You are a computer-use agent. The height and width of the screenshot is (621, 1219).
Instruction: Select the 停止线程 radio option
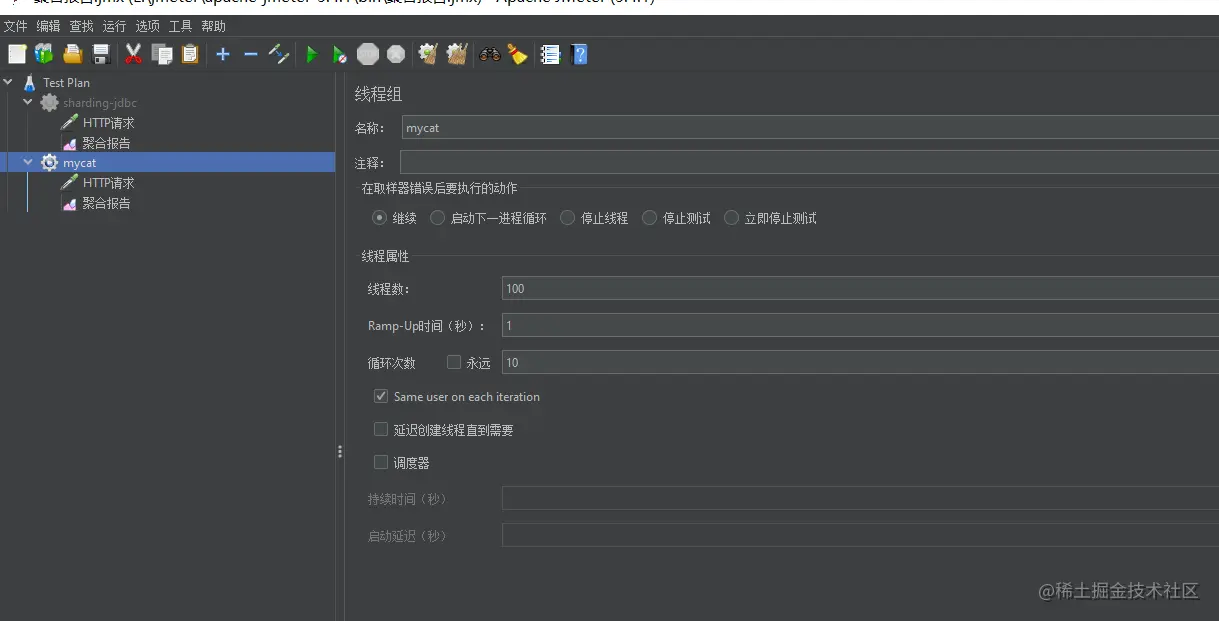point(568,217)
